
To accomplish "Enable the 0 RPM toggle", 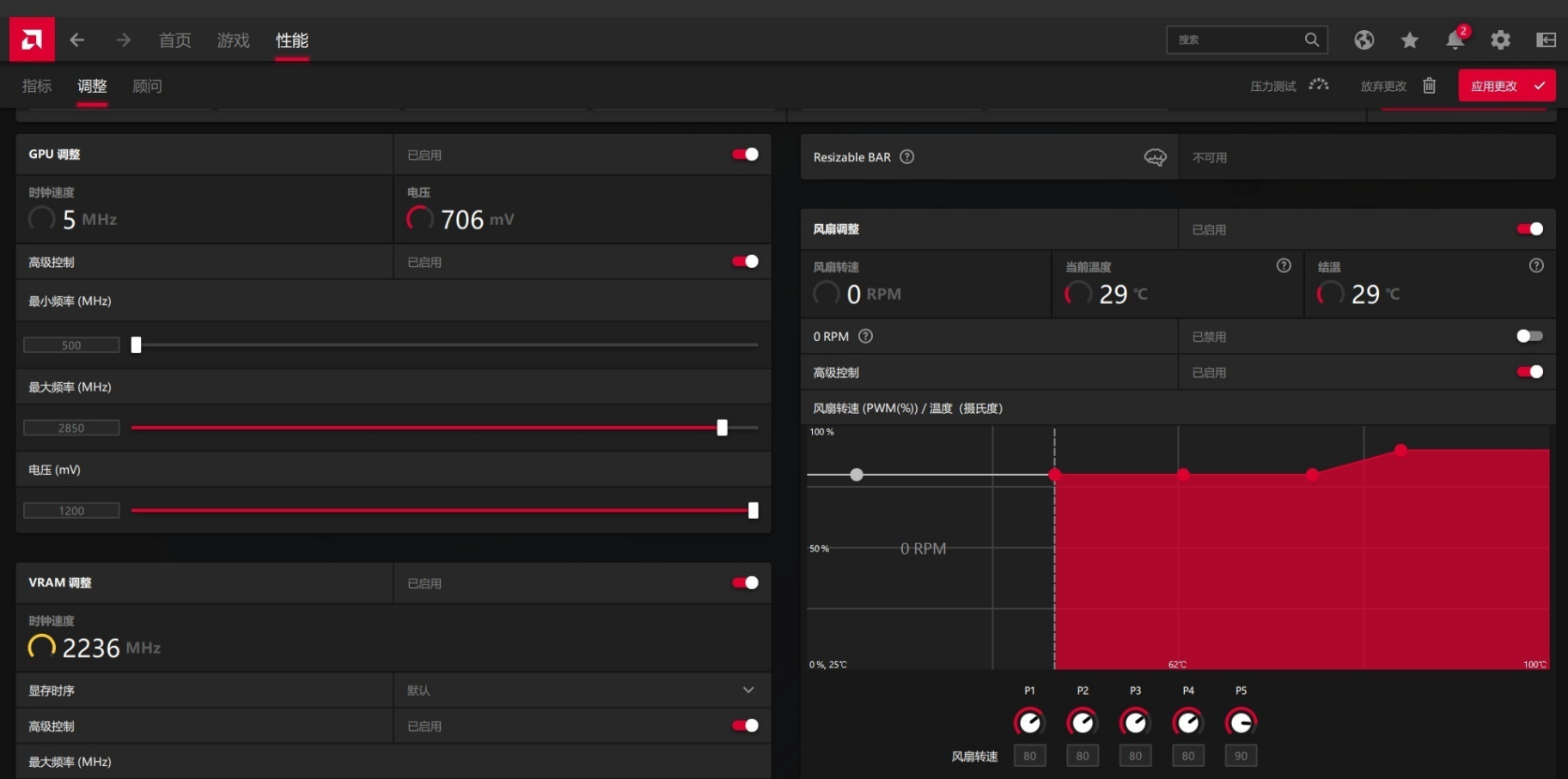I will pos(1529,336).
